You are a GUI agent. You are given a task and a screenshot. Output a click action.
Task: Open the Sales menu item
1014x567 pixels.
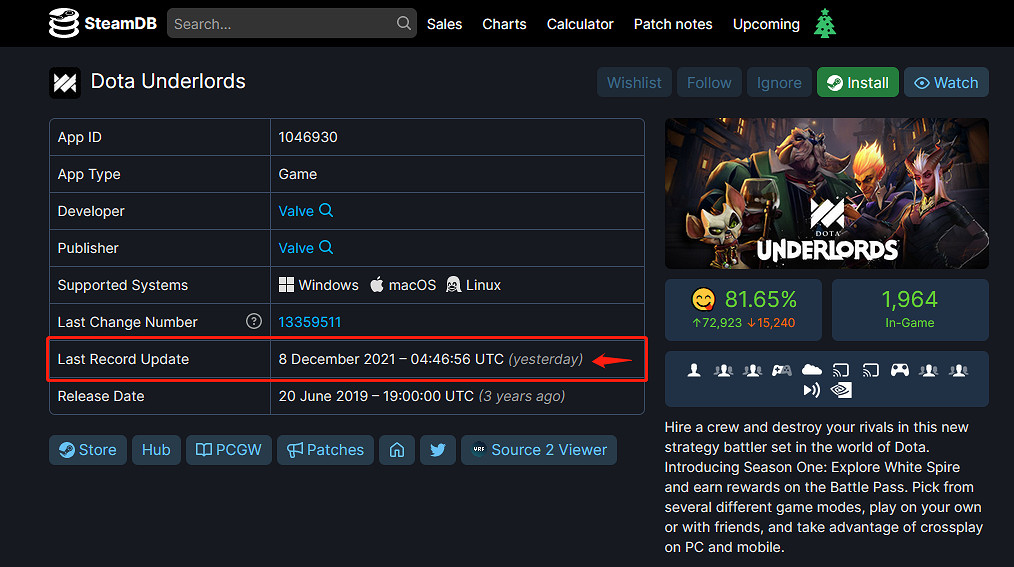(444, 24)
